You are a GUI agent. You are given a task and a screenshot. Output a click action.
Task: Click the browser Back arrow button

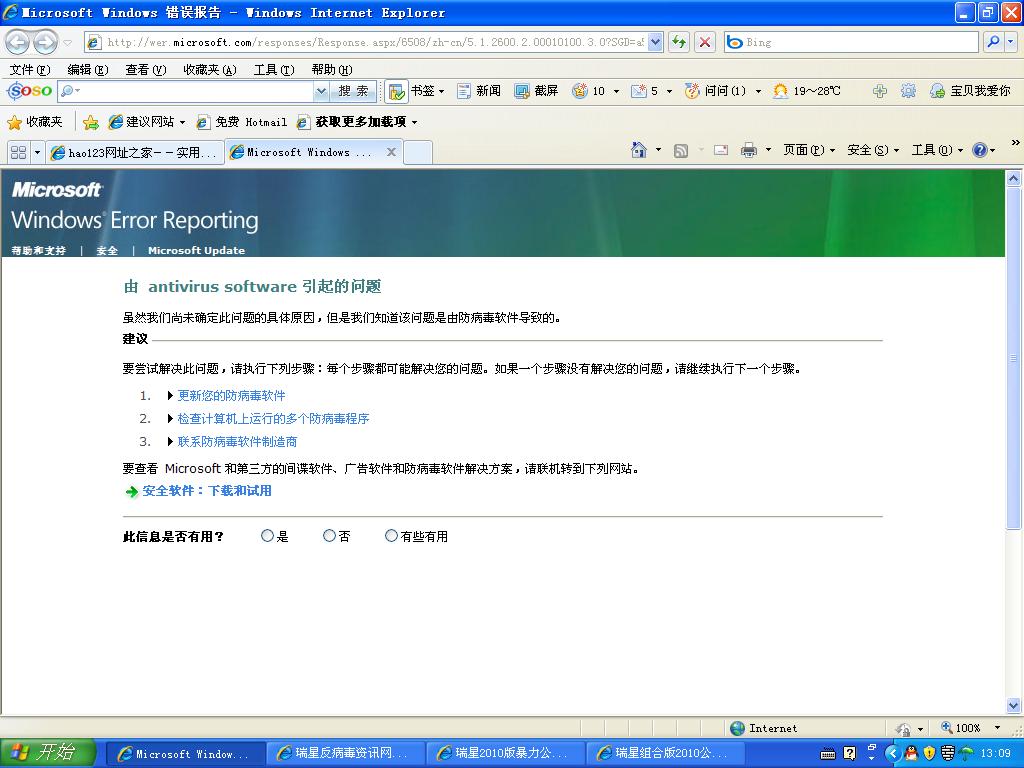[18, 43]
